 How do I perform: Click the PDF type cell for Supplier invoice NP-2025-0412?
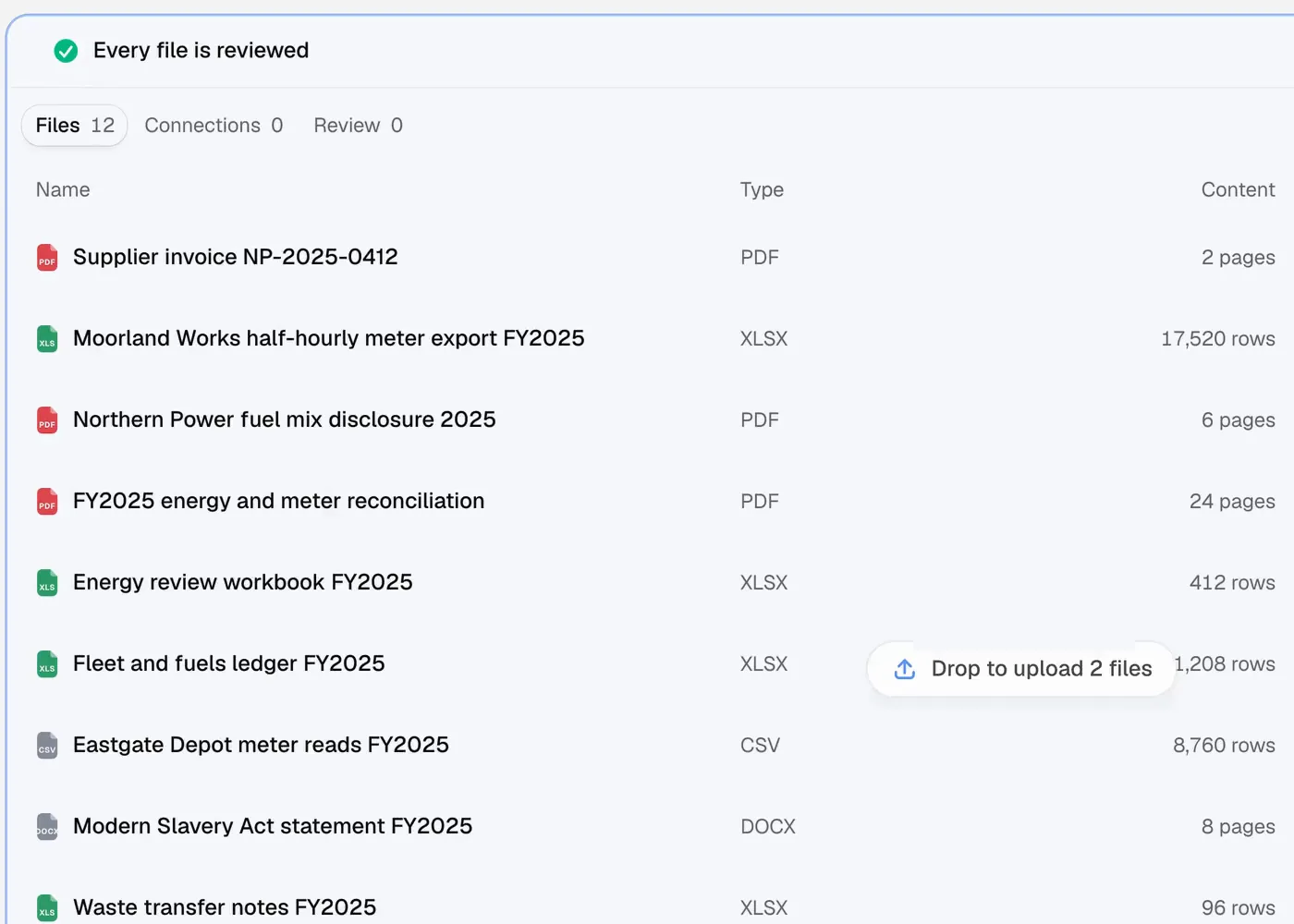[x=760, y=258]
